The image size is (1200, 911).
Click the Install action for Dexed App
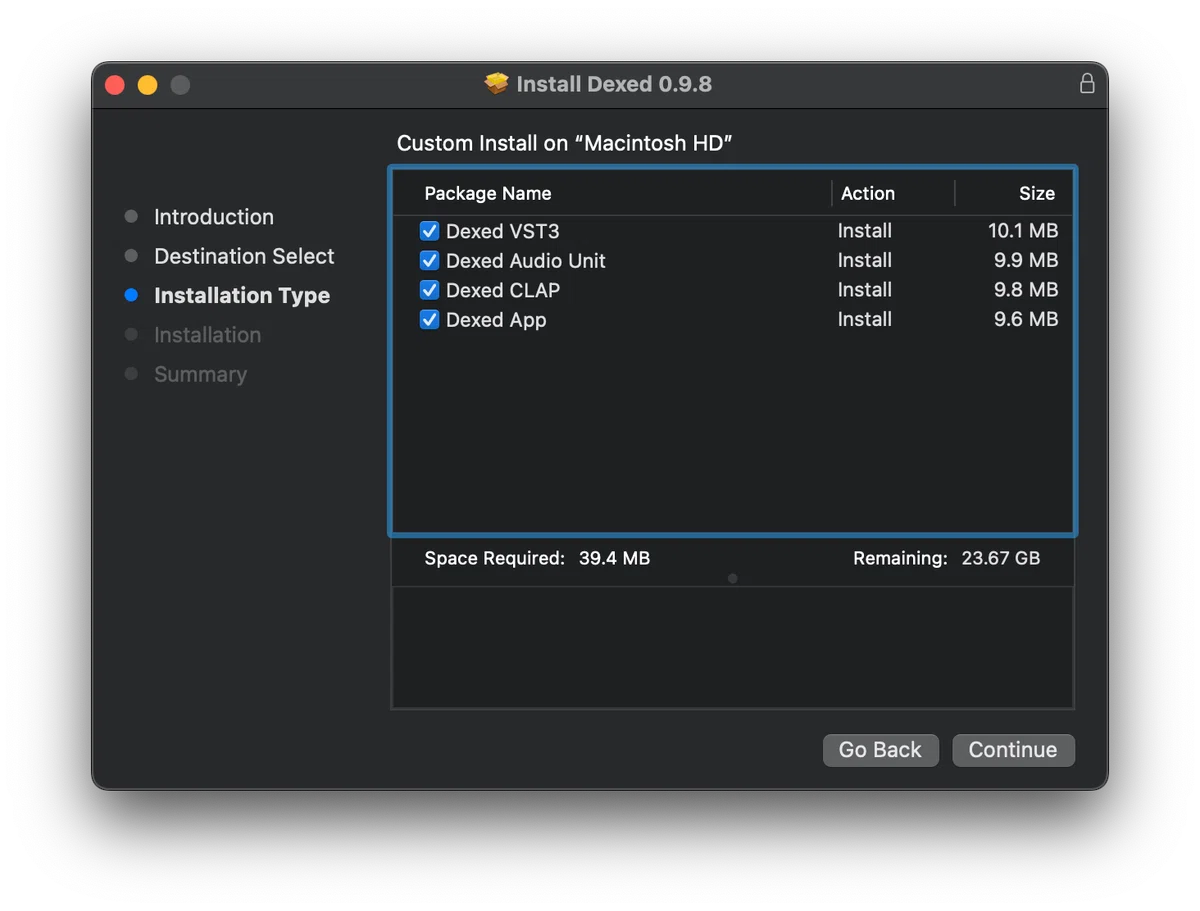[865, 319]
